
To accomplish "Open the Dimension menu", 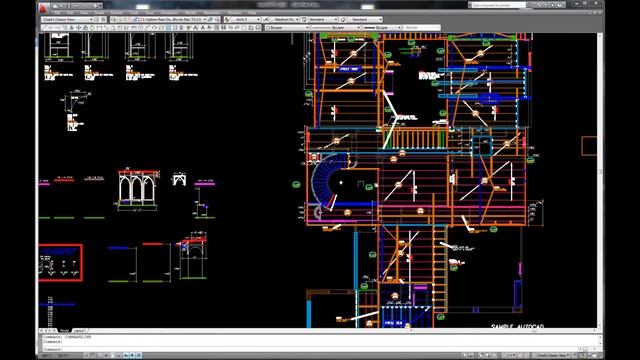I will click(169, 13).
